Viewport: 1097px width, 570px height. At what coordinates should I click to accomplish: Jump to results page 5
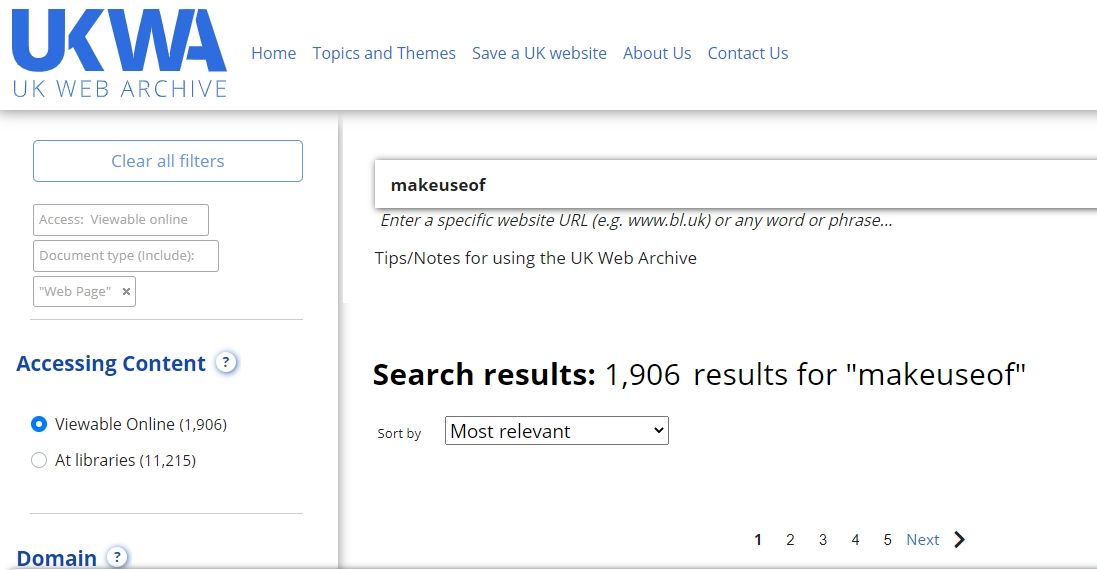[x=887, y=540]
